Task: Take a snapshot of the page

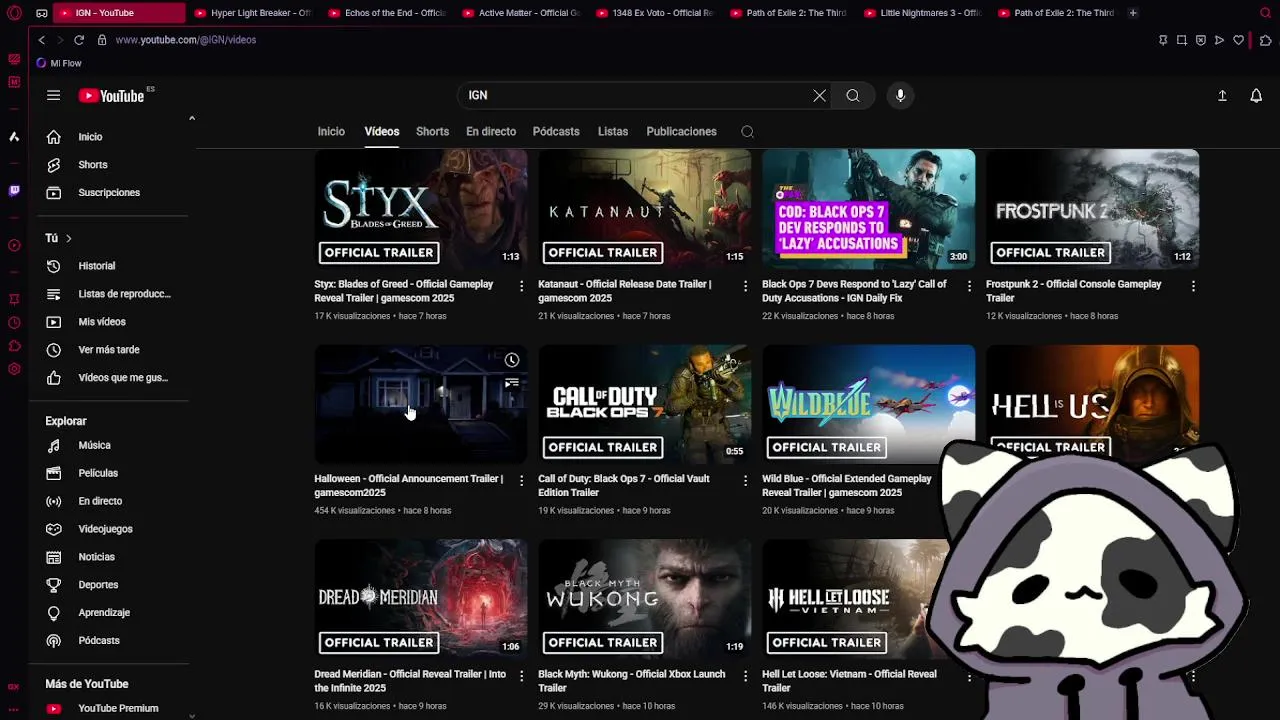Action: pyautogui.click(x=1182, y=40)
